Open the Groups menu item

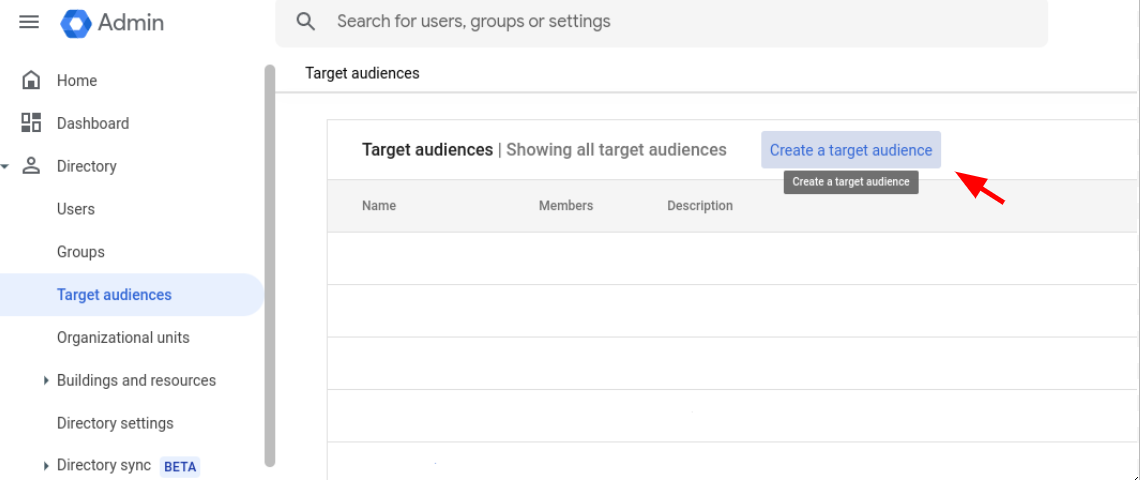click(81, 252)
